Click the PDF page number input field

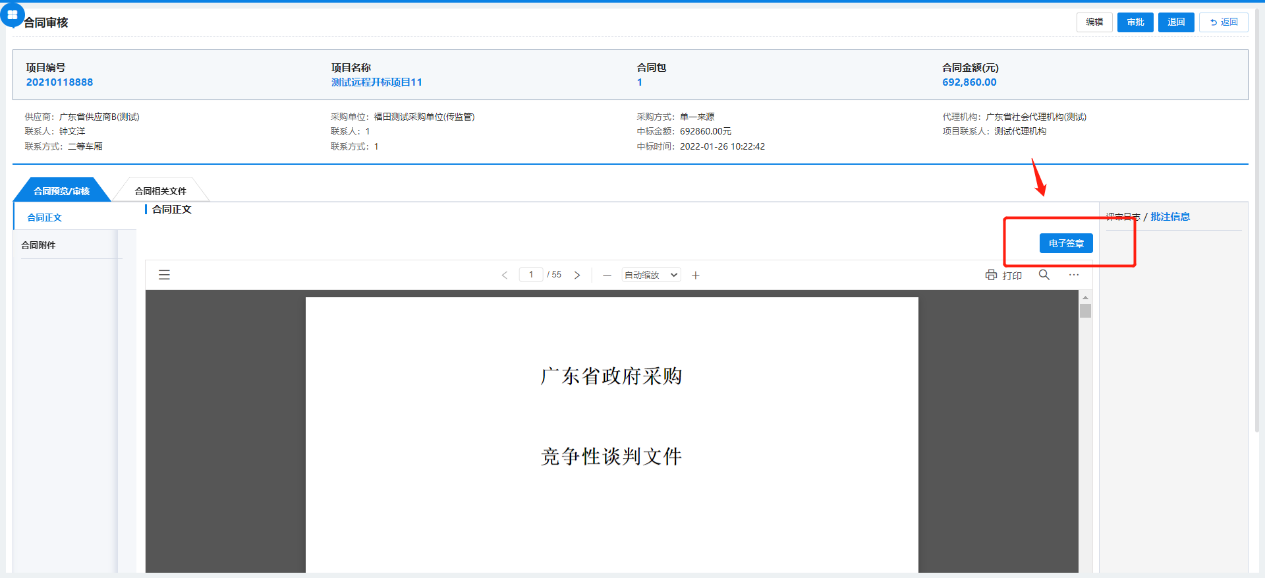[x=531, y=275]
